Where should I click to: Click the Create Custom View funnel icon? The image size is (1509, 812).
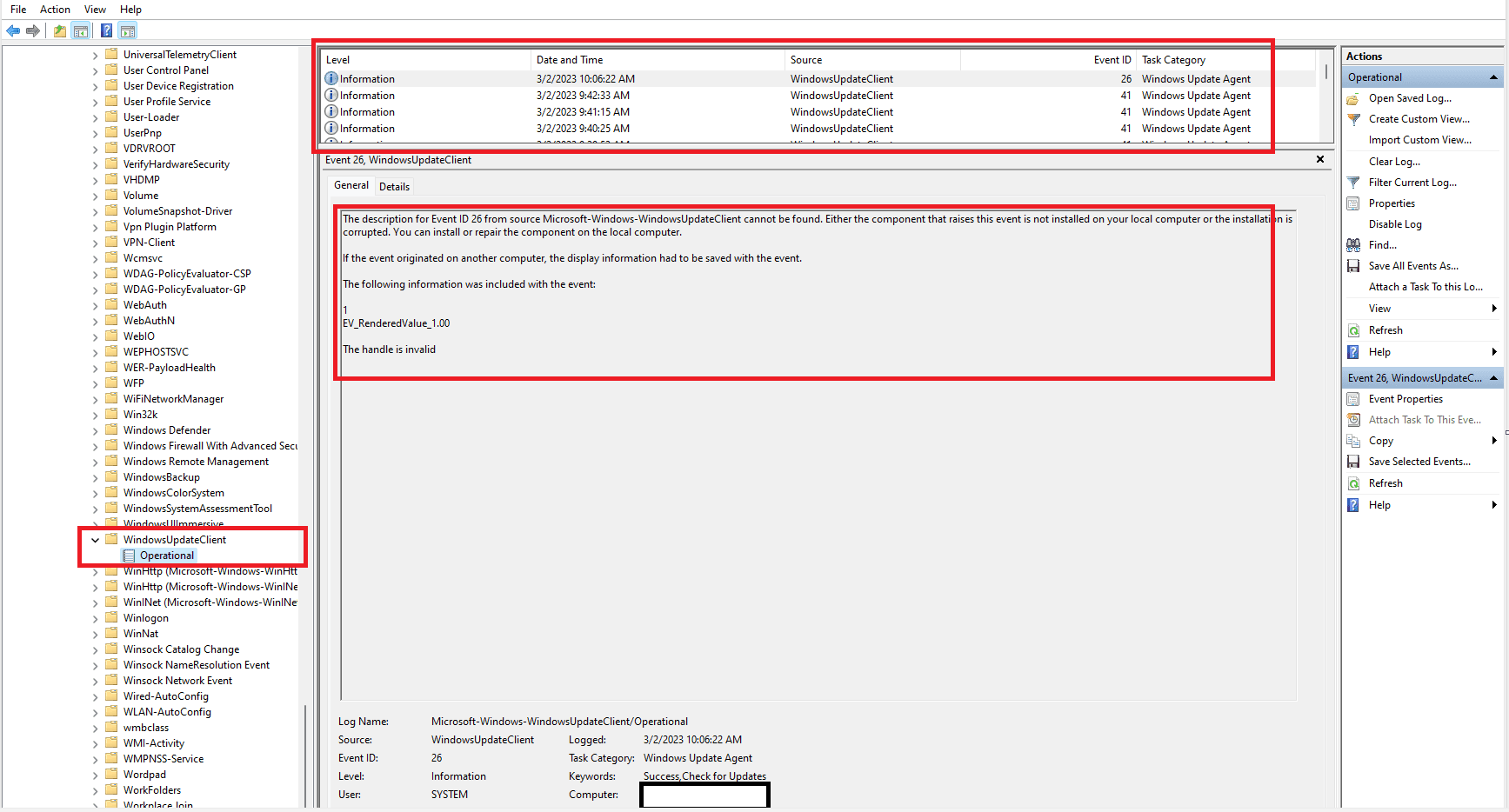pos(1353,119)
